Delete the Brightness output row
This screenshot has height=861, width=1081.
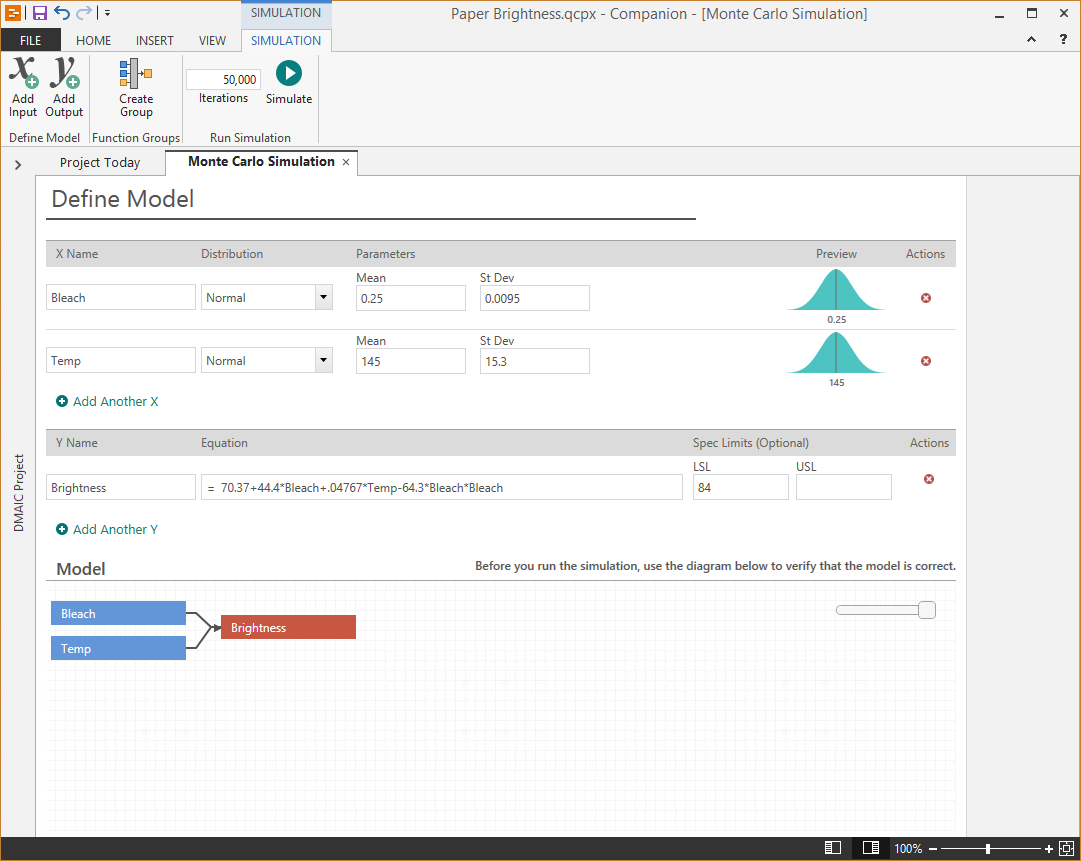point(929,479)
